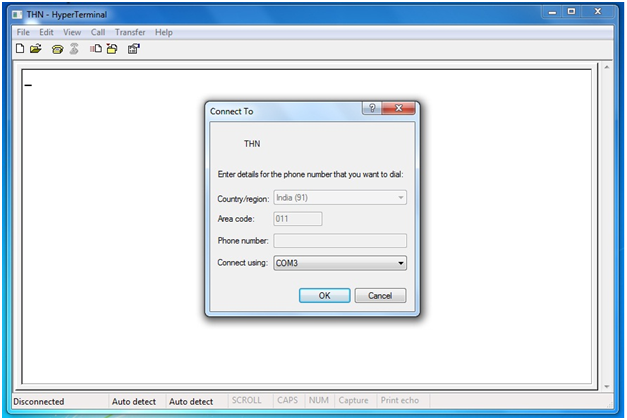This screenshot has height=420, width=627.
Task: Click the Open folder toolbar icon
Action: [36, 49]
